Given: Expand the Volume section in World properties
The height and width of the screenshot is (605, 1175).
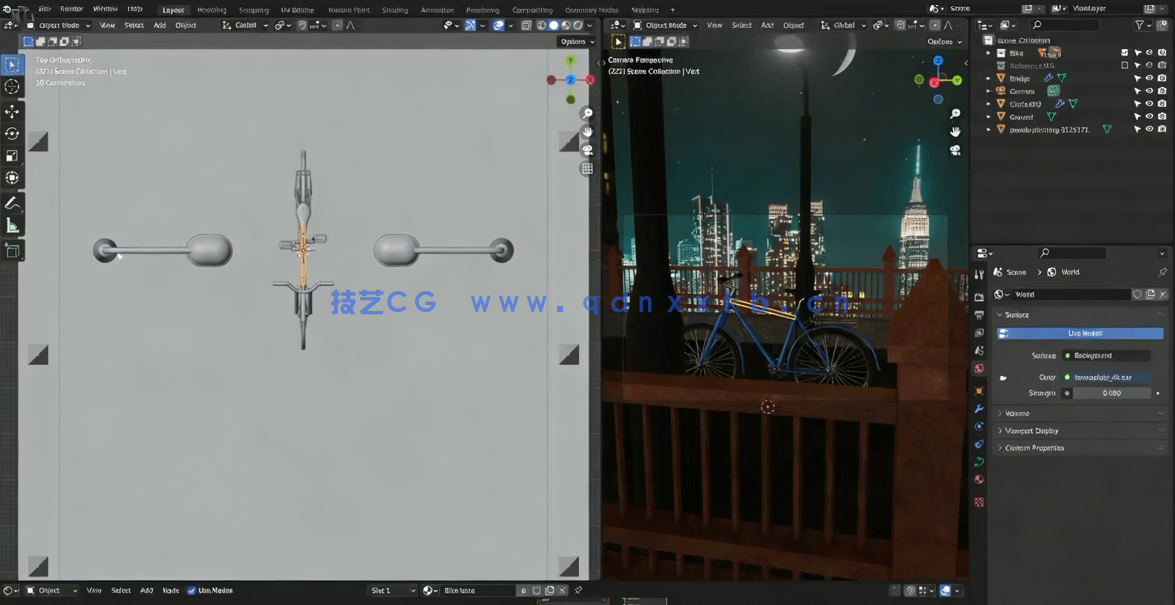Looking at the screenshot, I should [x=1020, y=413].
